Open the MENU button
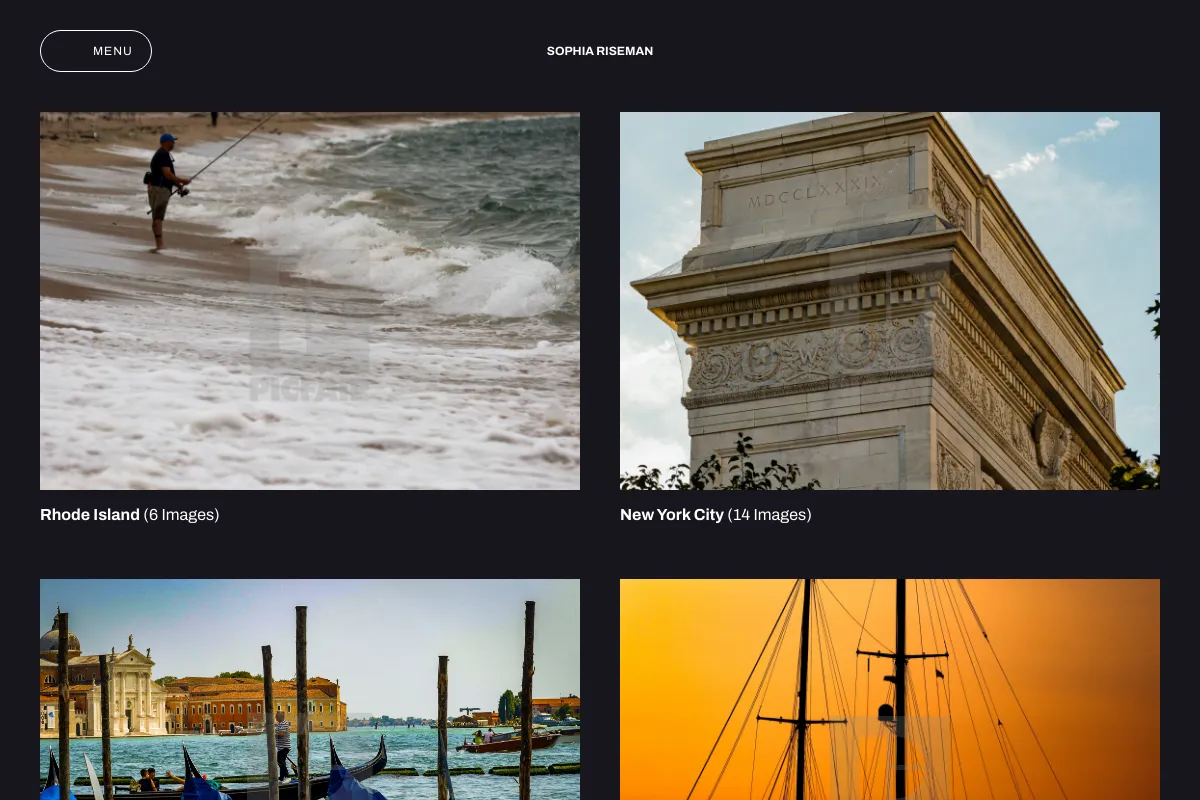The width and height of the screenshot is (1200, 800). (x=96, y=51)
